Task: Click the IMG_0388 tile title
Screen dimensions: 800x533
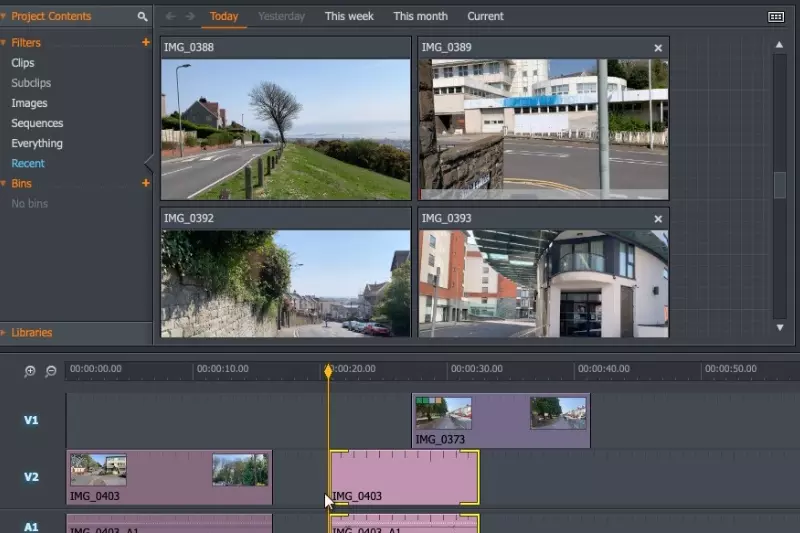Action: tap(189, 47)
